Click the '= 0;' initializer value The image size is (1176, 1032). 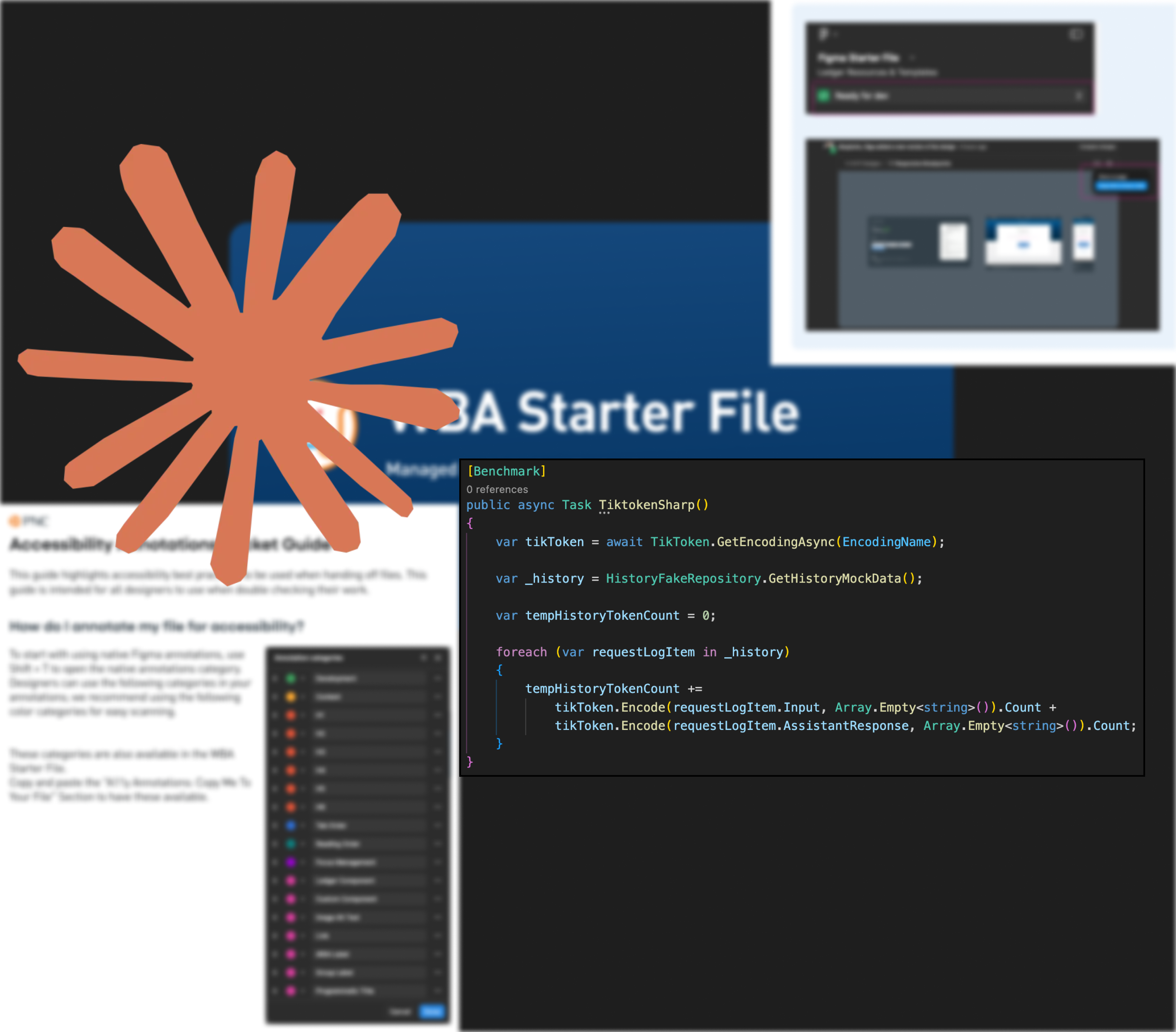702,615
